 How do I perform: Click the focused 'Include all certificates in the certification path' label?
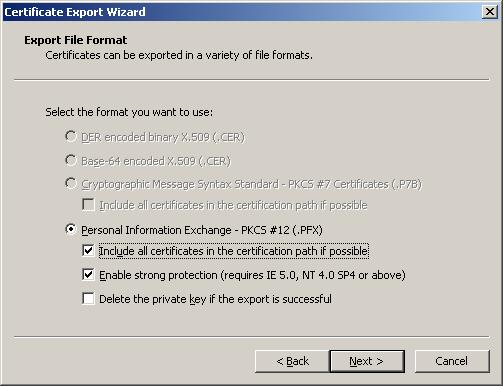pos(234,251)
